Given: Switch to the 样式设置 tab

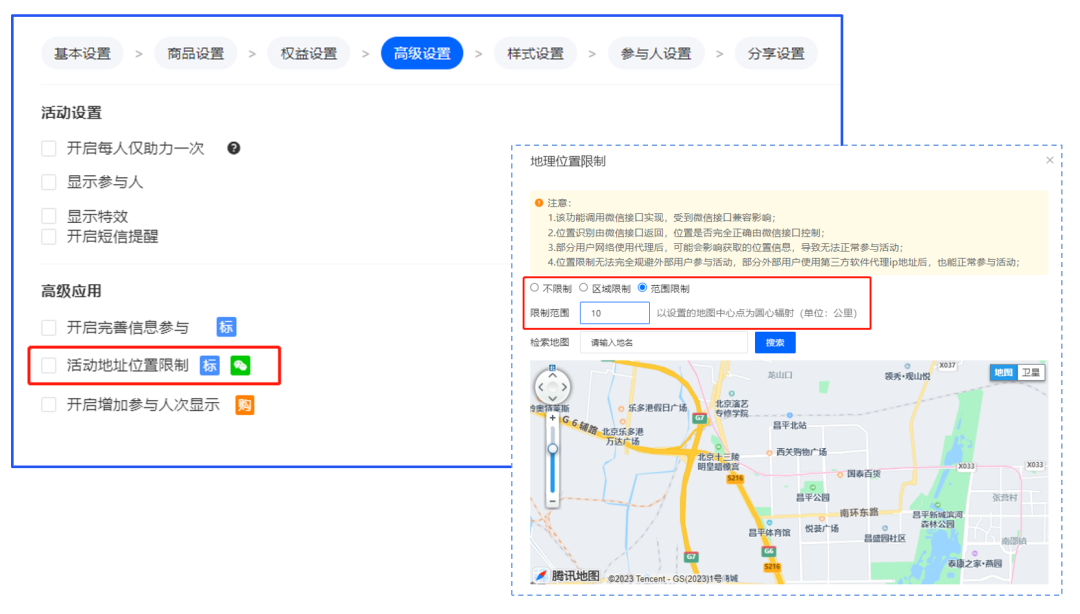Looking at the screenshot, I should 539,53.
